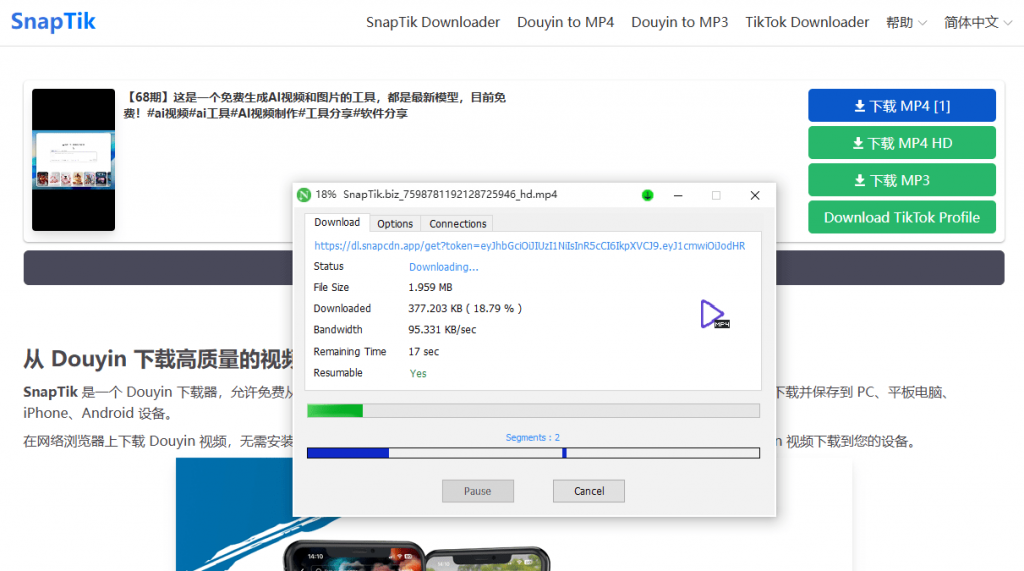Expand the 帮助 help dropdown menu
This screenshot has width=1024, height=571.
(x=906, y=22)
